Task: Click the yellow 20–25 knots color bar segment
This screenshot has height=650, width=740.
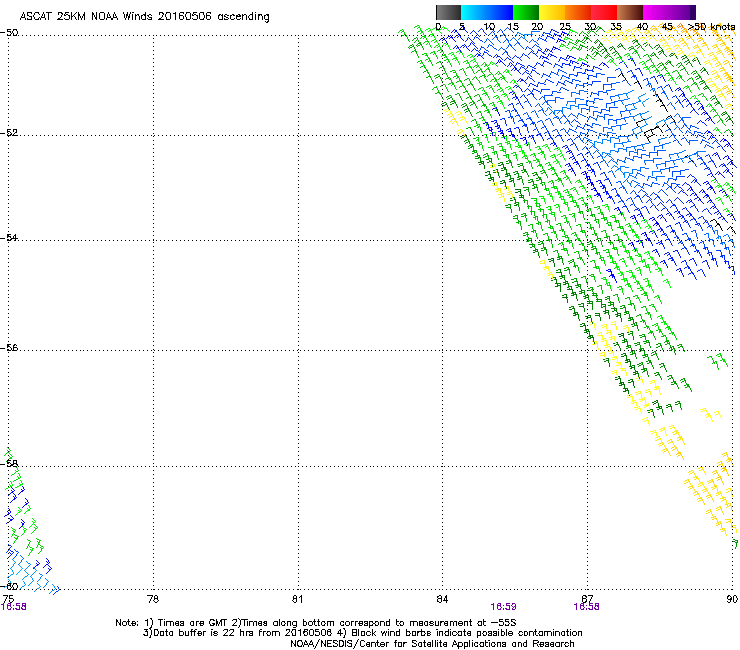Action: (x=552, y=12)
